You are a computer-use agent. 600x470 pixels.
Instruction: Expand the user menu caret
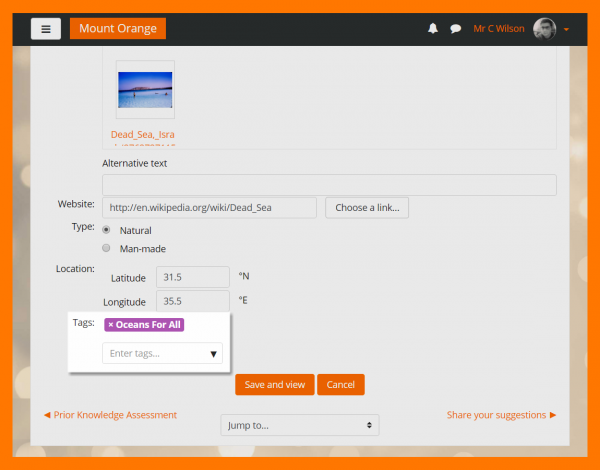coord(566,29)
